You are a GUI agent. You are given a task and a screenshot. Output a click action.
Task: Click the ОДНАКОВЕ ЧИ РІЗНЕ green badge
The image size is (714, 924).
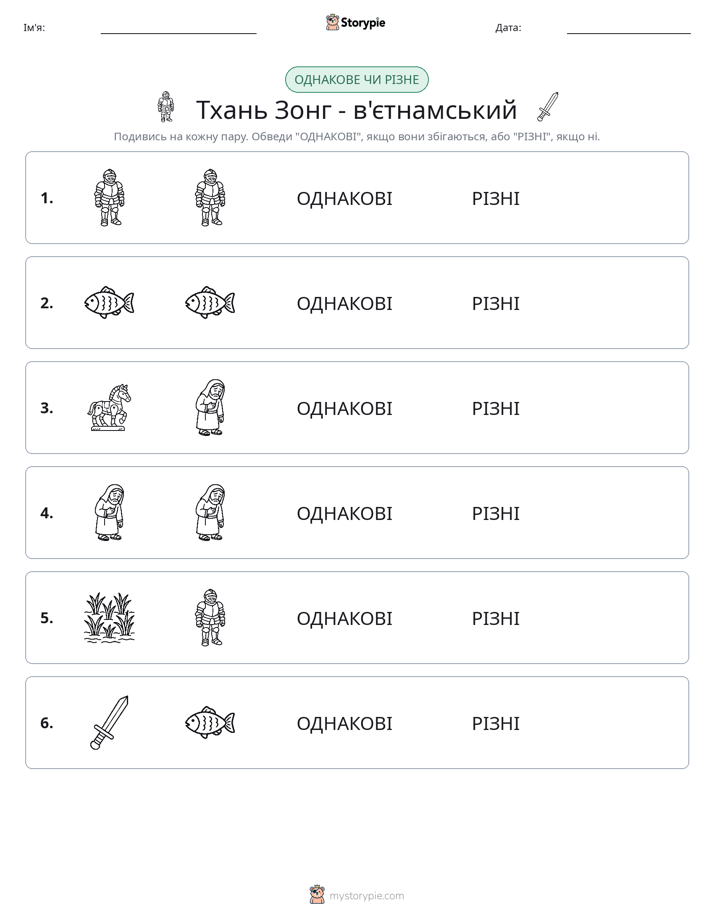click(356, 80)
